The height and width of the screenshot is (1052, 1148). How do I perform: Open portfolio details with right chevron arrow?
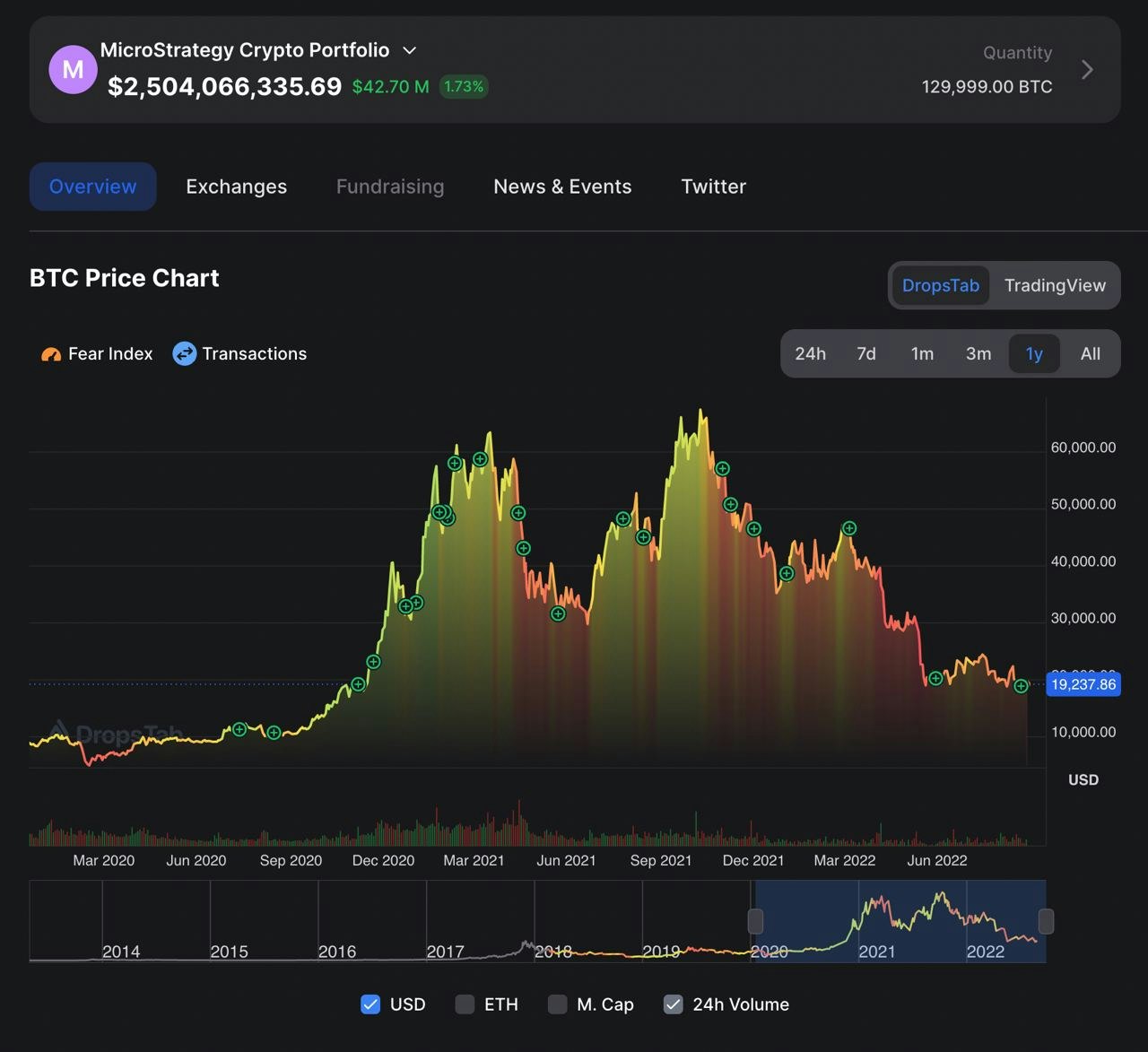pyautogui.click(x=1087, y=70)
